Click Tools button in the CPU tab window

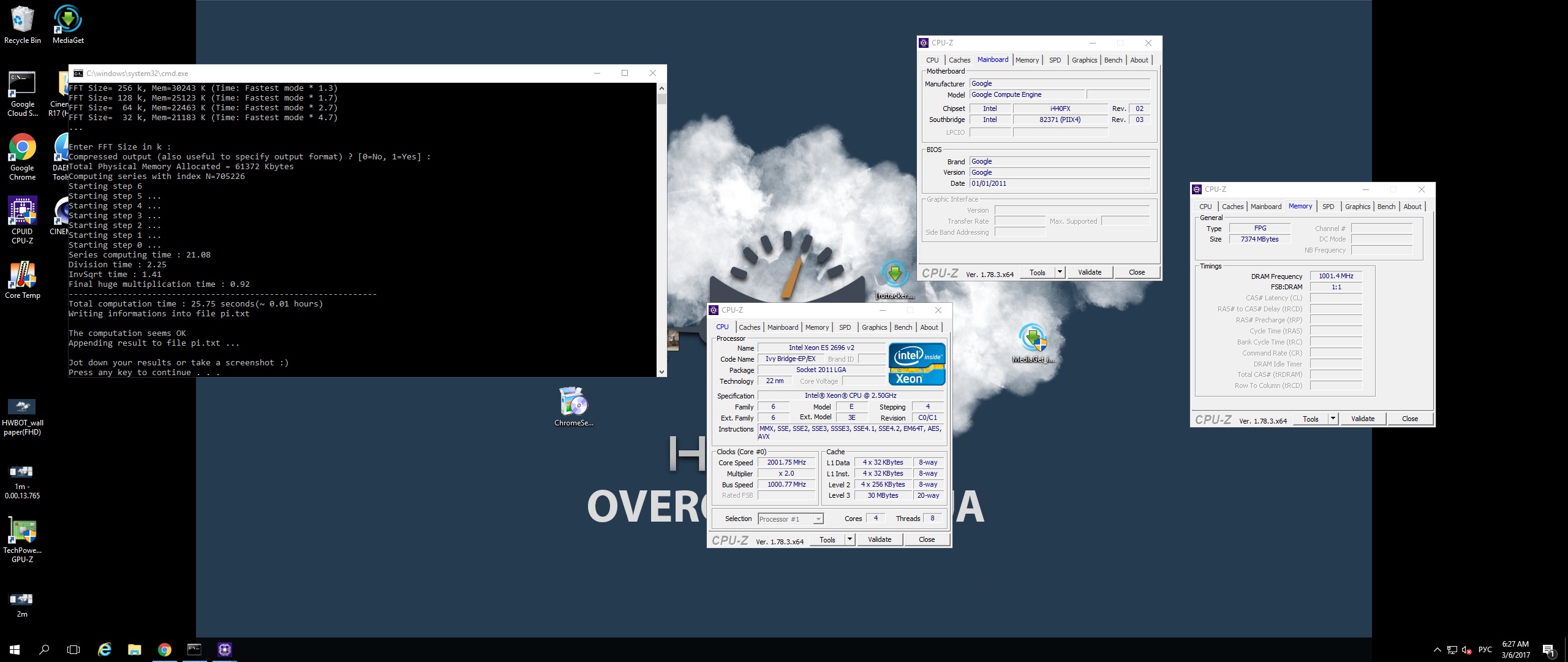point(827,539)
